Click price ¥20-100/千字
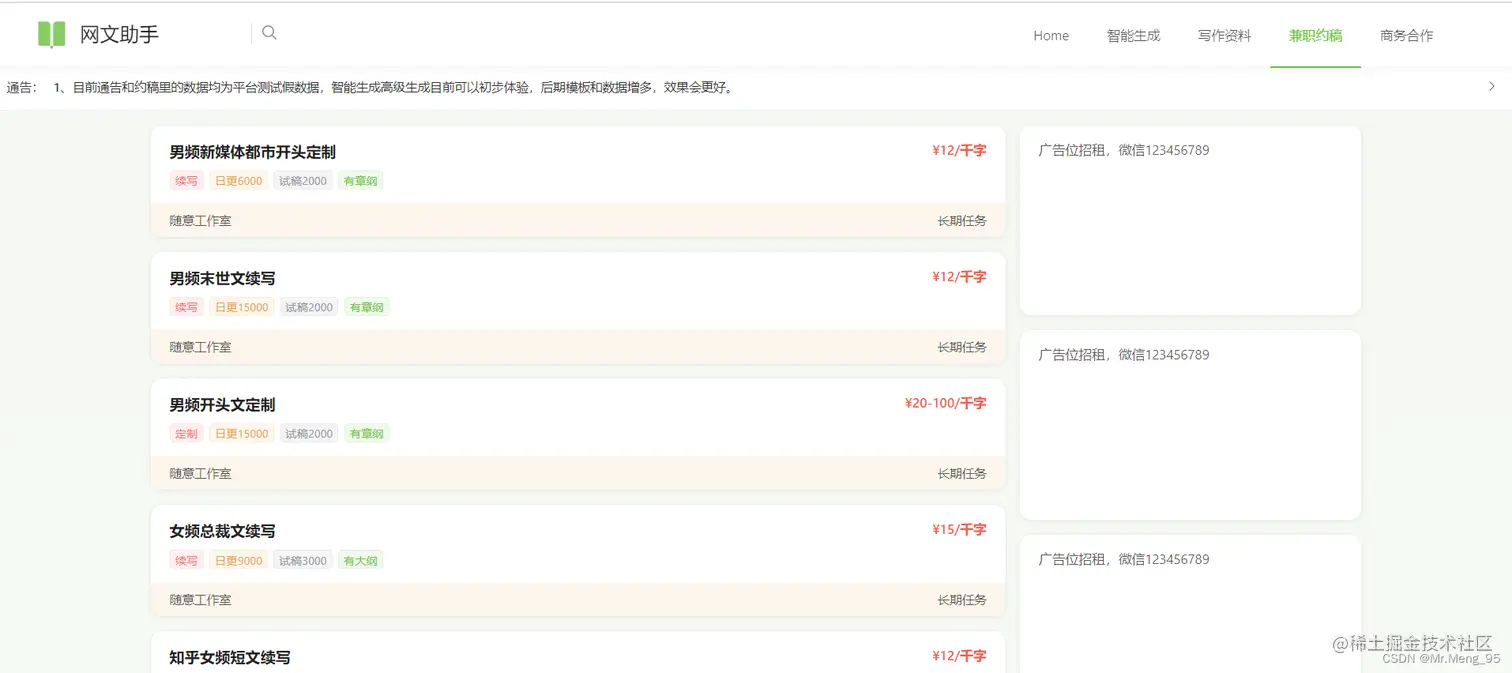 pyautogui.click(x=945, y=403)
